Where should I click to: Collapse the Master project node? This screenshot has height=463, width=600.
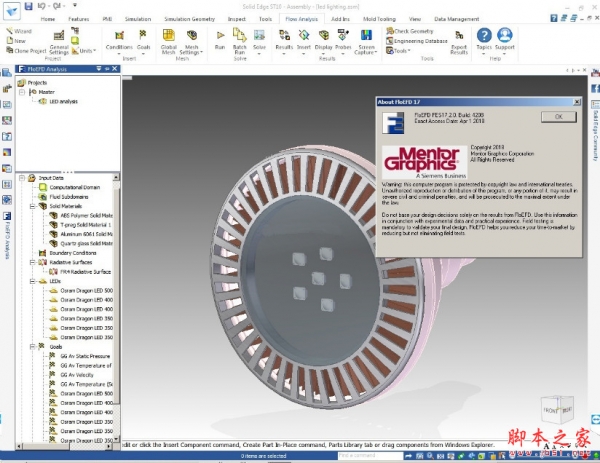(21, 92)
